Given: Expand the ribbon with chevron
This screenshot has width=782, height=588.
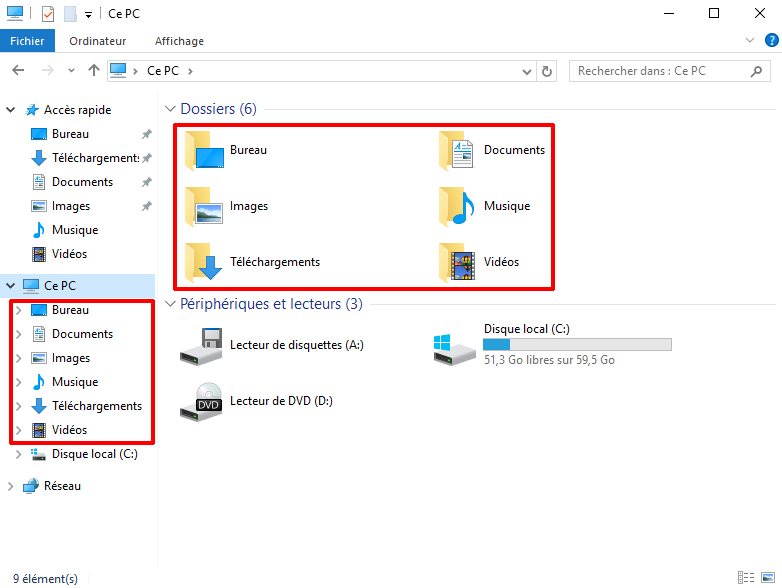Looking at the screenshot, I should pos(750,40).
